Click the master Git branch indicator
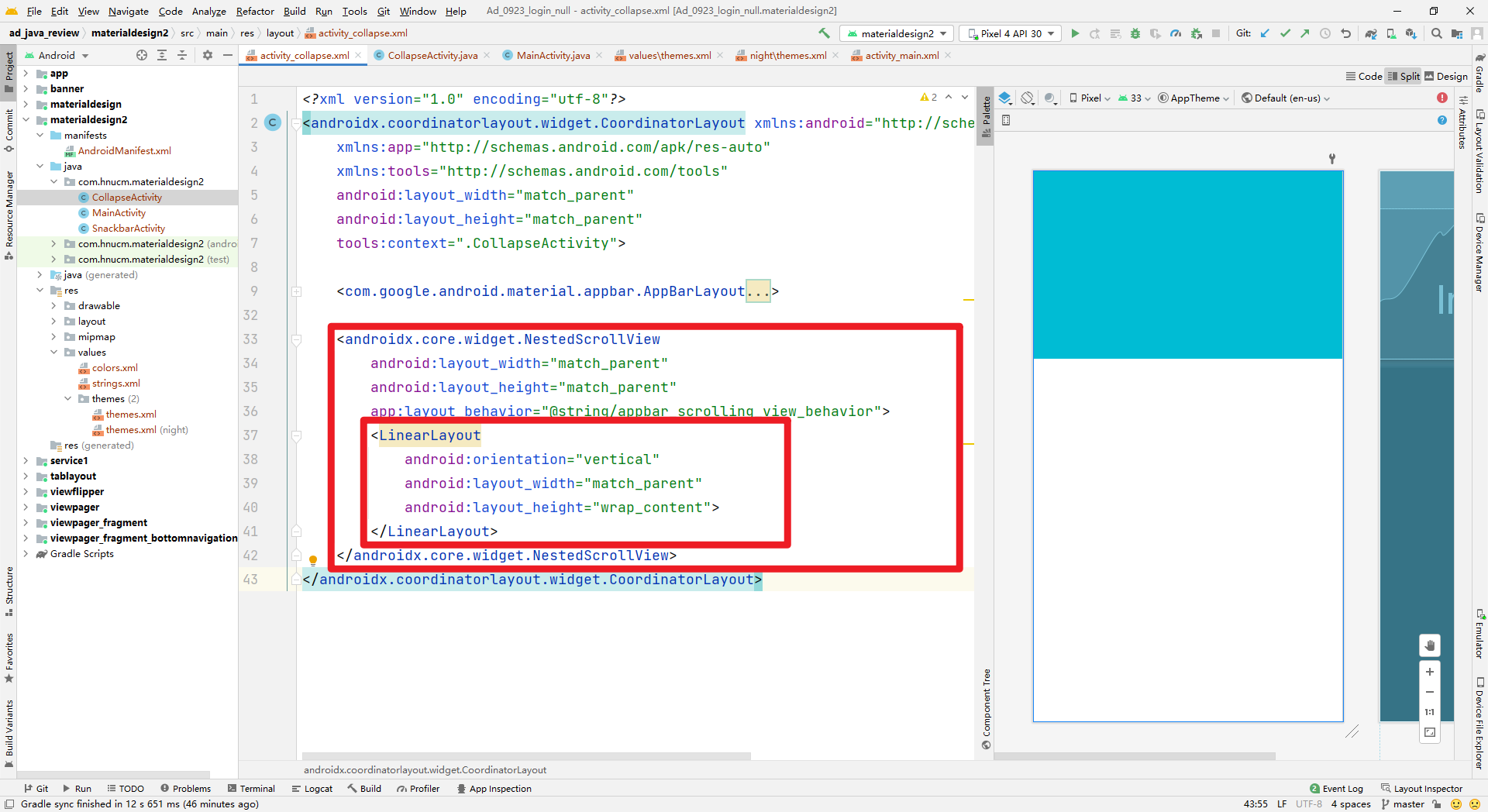Viewport: 1488px width, 812px height. point(1403,803)
